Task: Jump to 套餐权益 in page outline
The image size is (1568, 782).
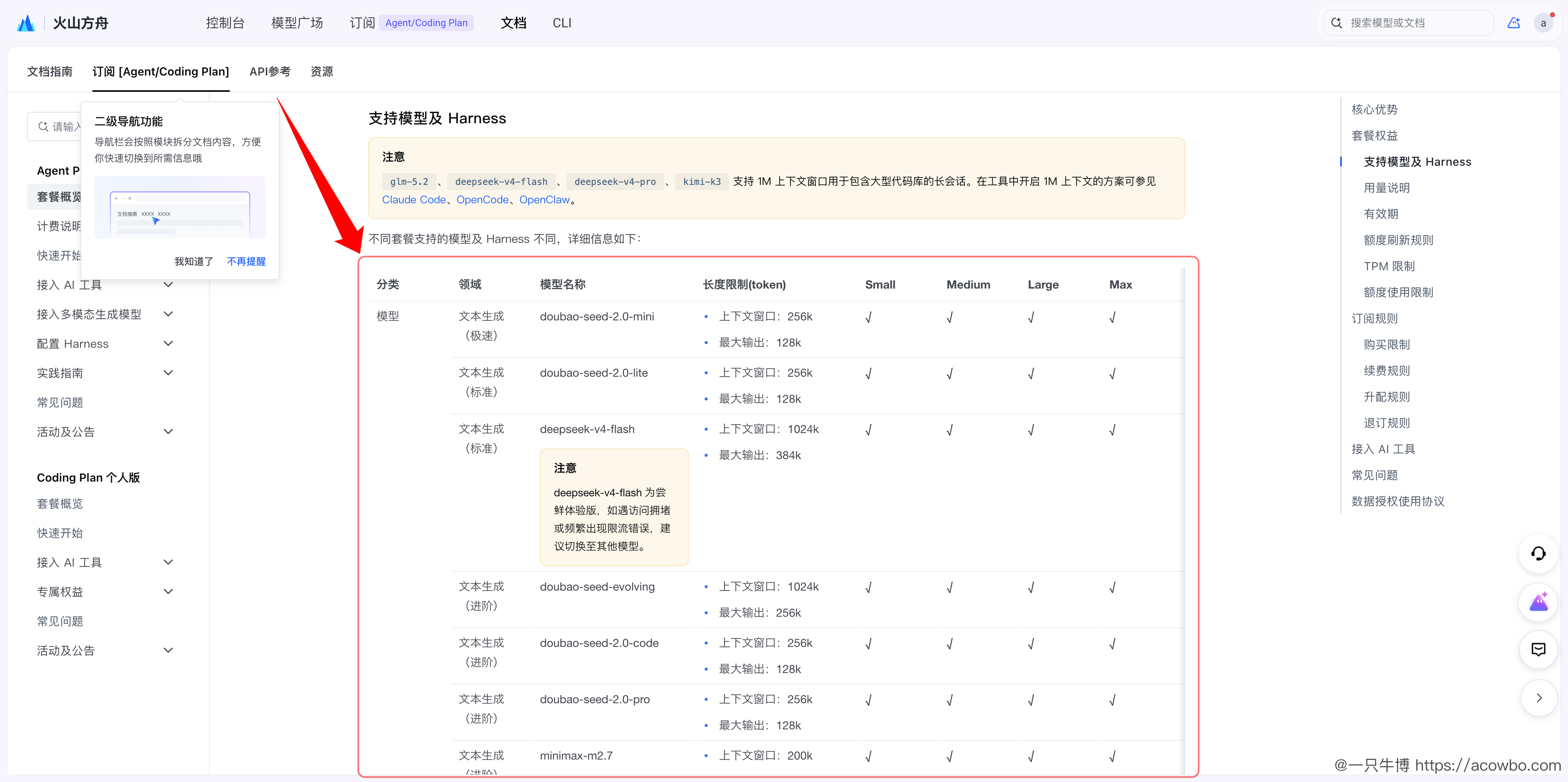Action: tap(1374, 136)
